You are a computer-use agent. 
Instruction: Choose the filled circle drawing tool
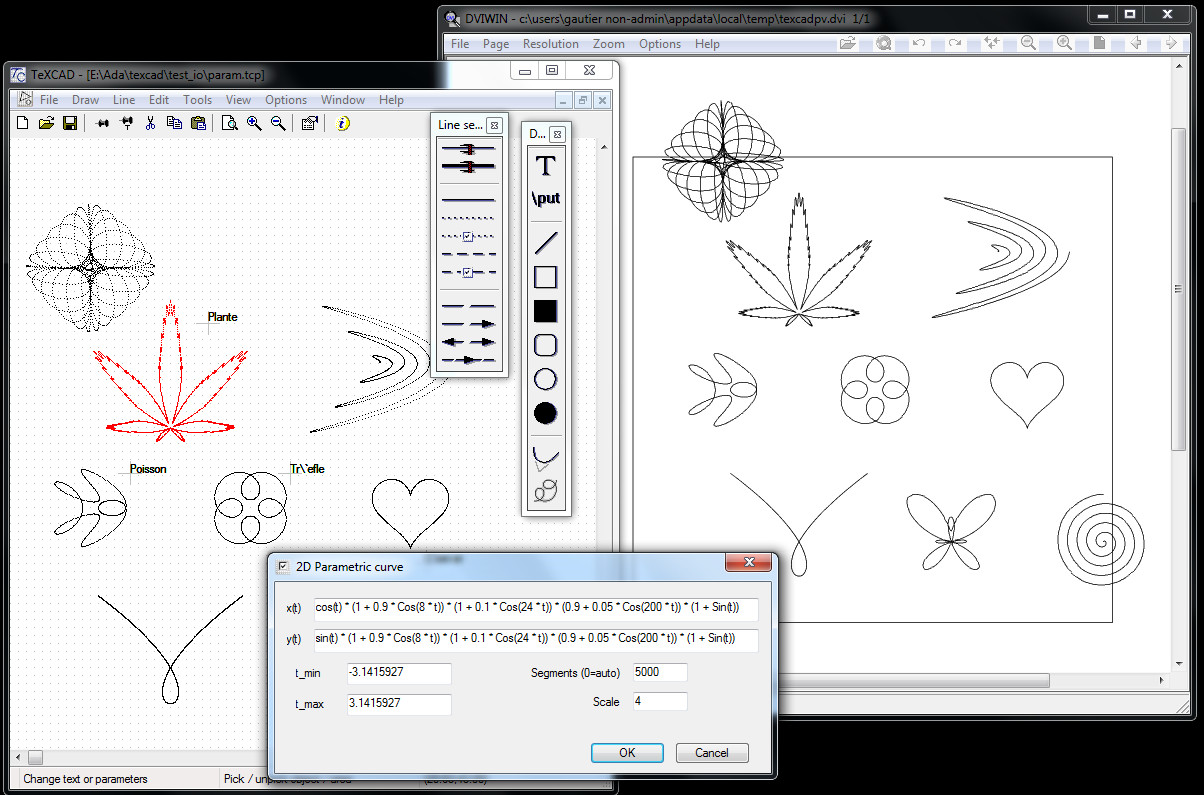545,413
